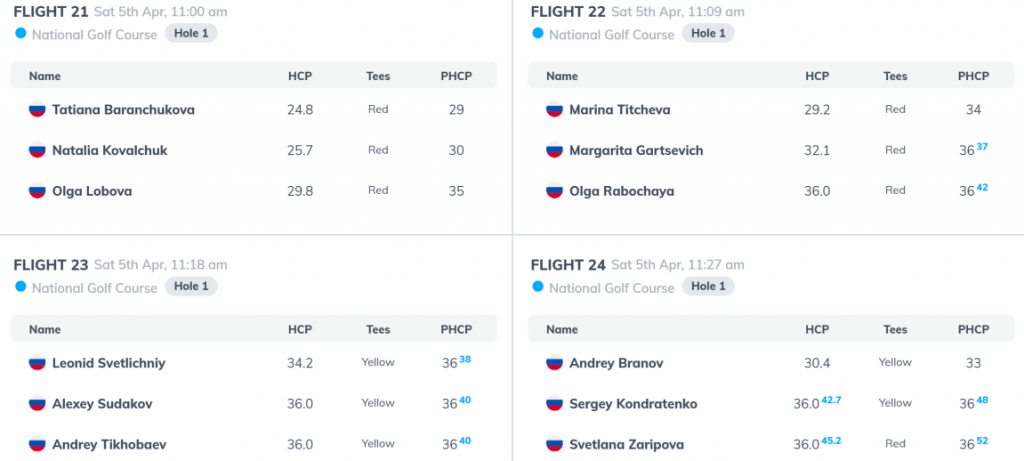Open Alexey Sudakov's player entry

click(102, 404)
